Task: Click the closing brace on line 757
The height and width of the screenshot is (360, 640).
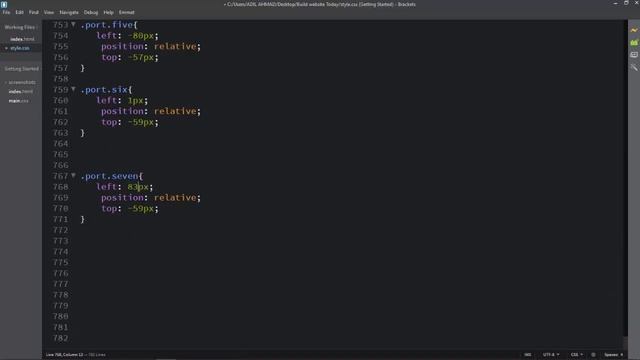Action: 83,68
